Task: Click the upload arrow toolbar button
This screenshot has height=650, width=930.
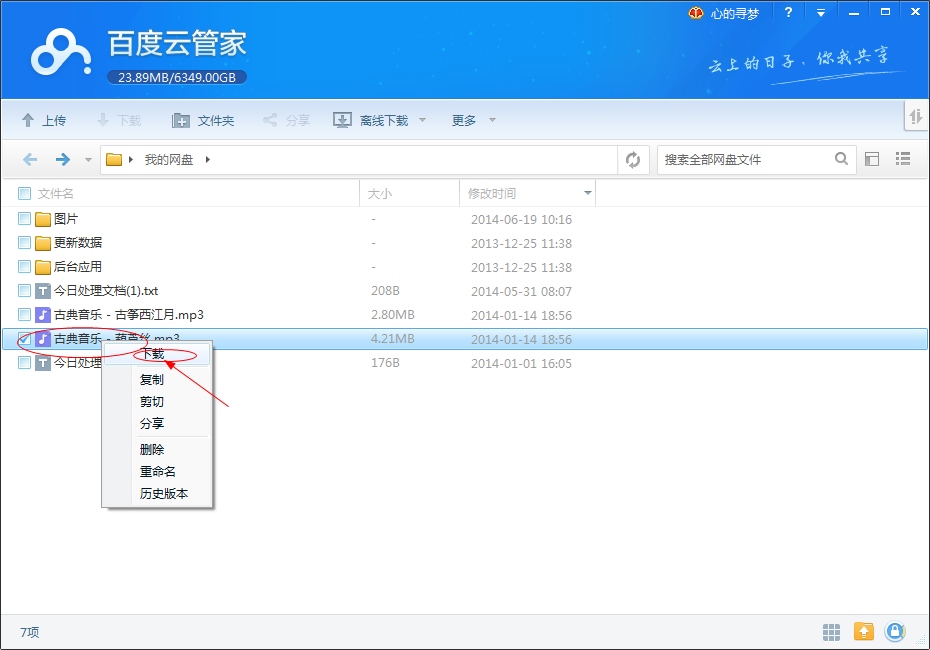Action: [x=43, y=120]
